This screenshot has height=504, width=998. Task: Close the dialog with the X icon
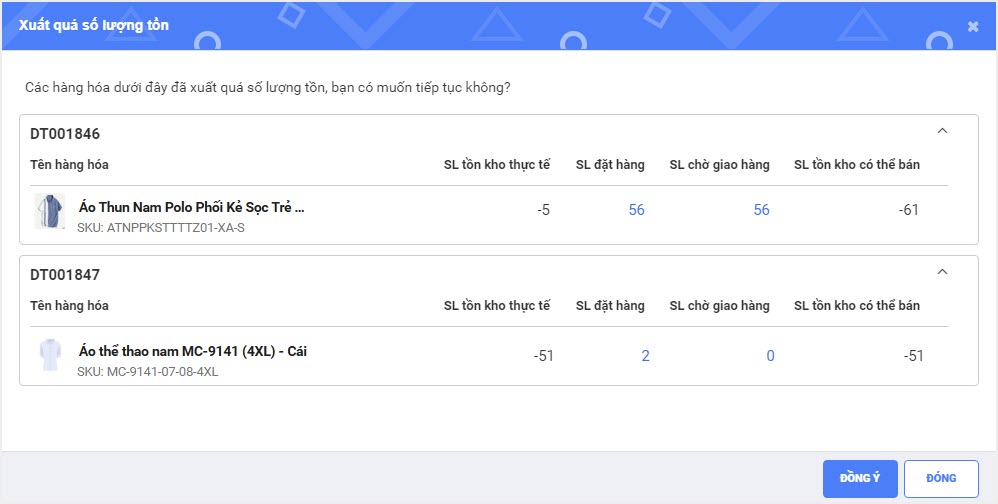pyautogui.click(x=973, y=27)
